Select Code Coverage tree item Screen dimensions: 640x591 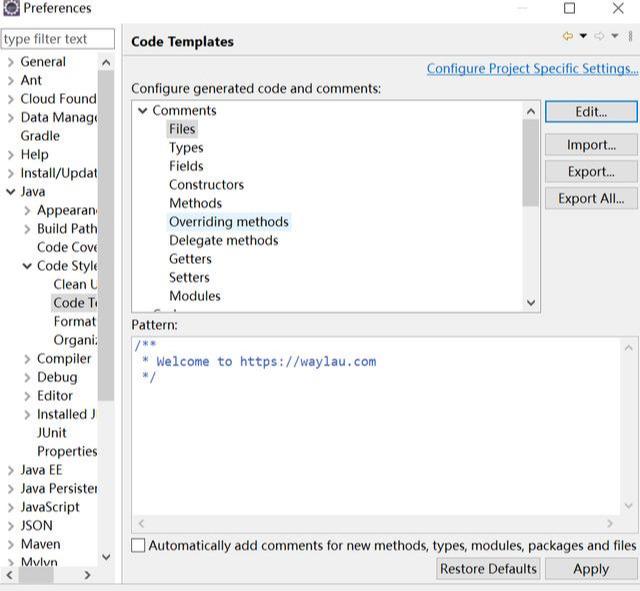pyautogui.click(x=67, y=247)
